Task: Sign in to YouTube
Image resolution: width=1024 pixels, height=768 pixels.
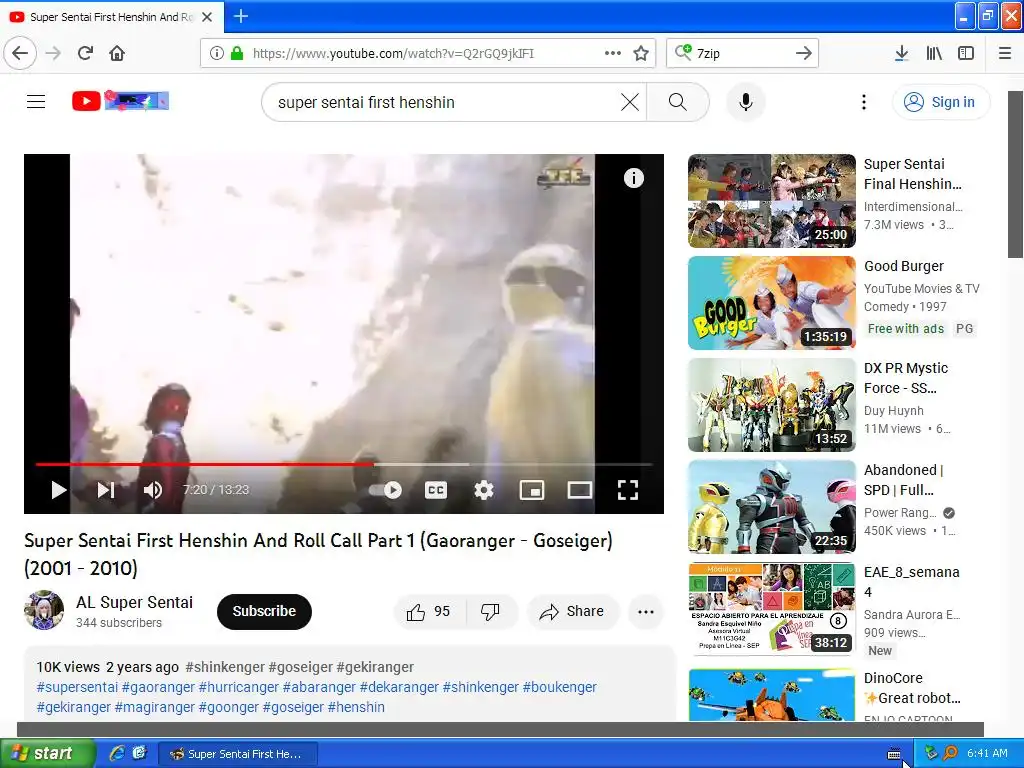Action: pyautogui.click(x=940, y=102)
